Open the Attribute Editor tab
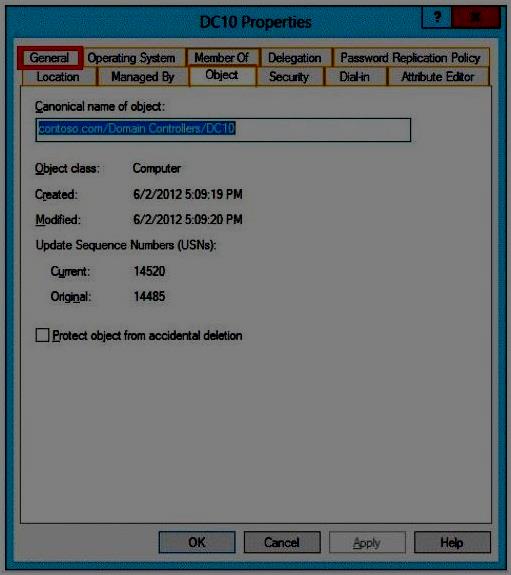This screenshot has height=575, width=511. [x=438, y=77]
